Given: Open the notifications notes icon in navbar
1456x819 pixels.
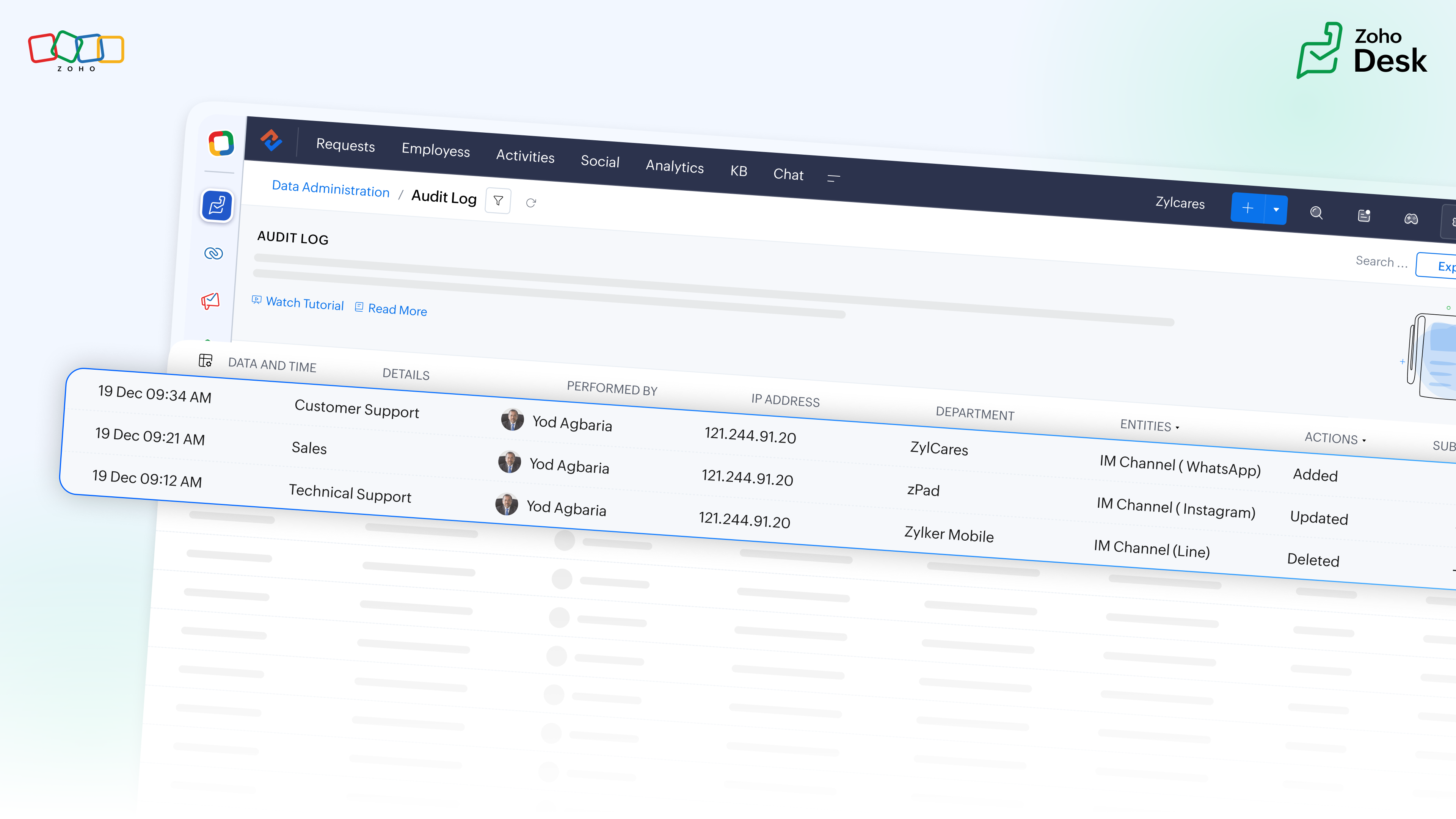Looking at the screenshot, I should [1364, 215].
